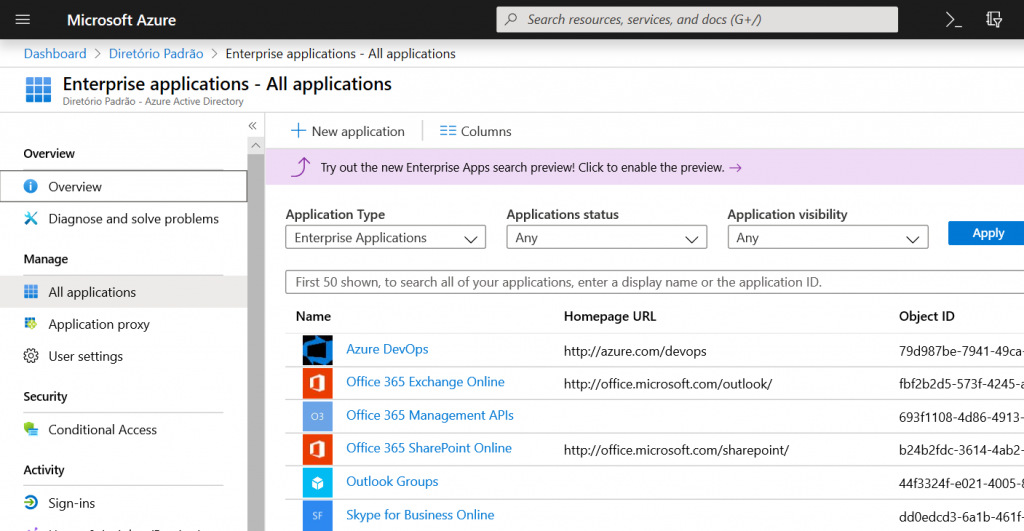Viewport: 1024px width, 531px height.
Task: Click the office.microsoft.com/sharepoint/ URL cell
Action: (x=677, y=450)
